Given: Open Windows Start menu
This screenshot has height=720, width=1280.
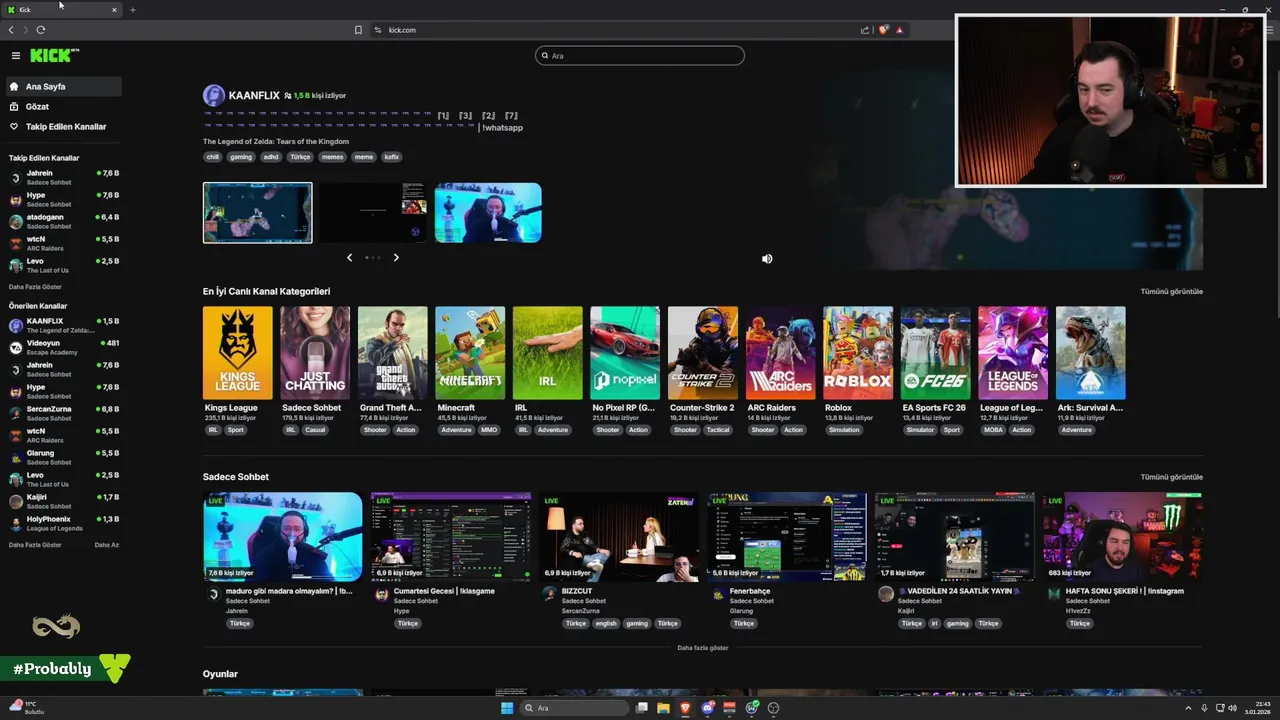Looking at the screenshot, I should coord(507,708).
